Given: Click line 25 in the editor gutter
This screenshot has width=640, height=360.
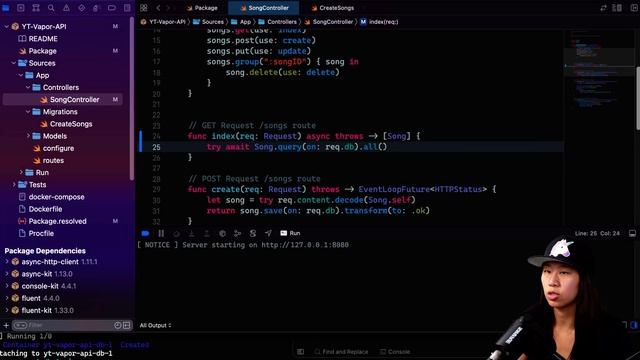Looking at the screenshot, I should point(156,147).
